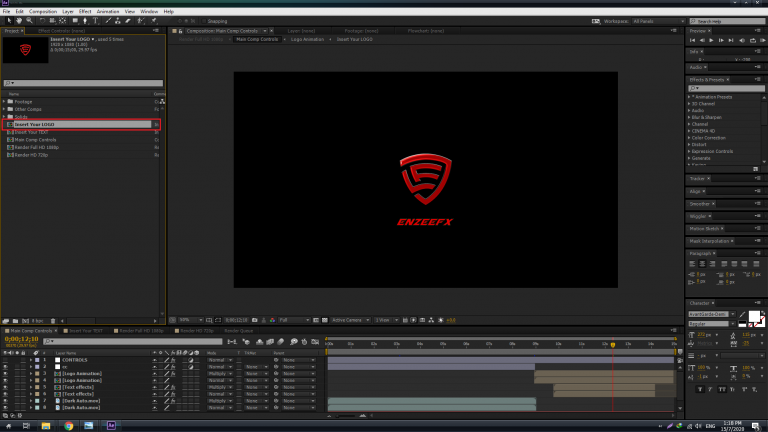Hide layer 3 Logo Animation visibility
Screen dimensions: 768x432
coord(5,373)
